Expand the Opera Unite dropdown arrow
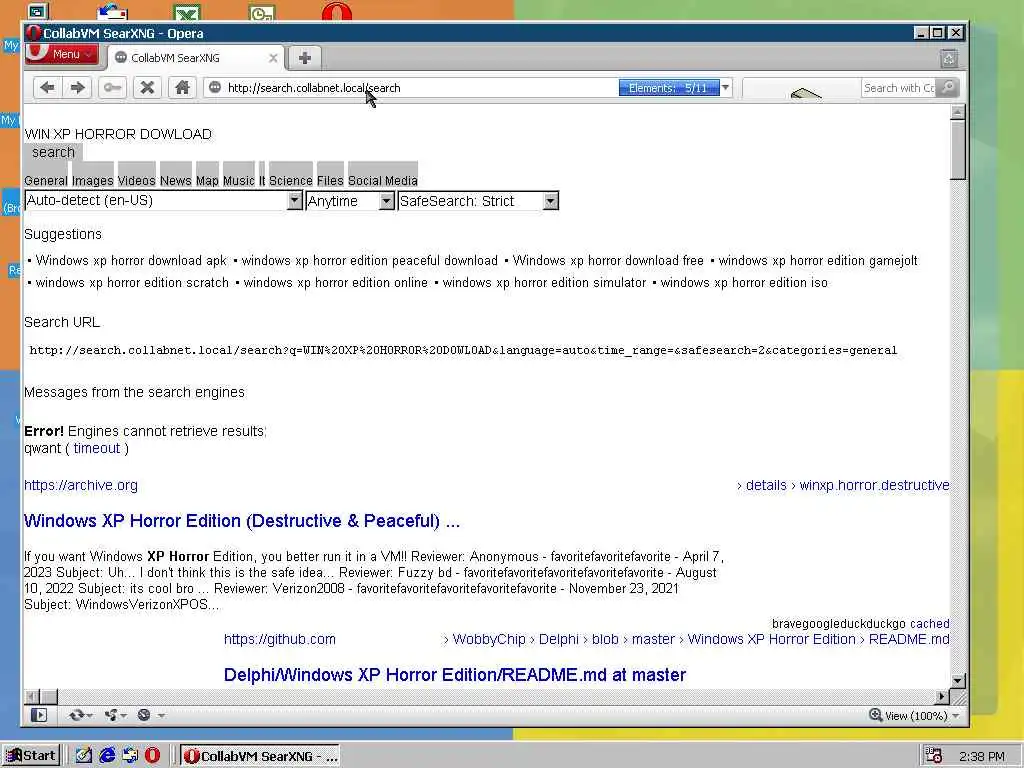The image size is (1024, 768). click(123, 716)
